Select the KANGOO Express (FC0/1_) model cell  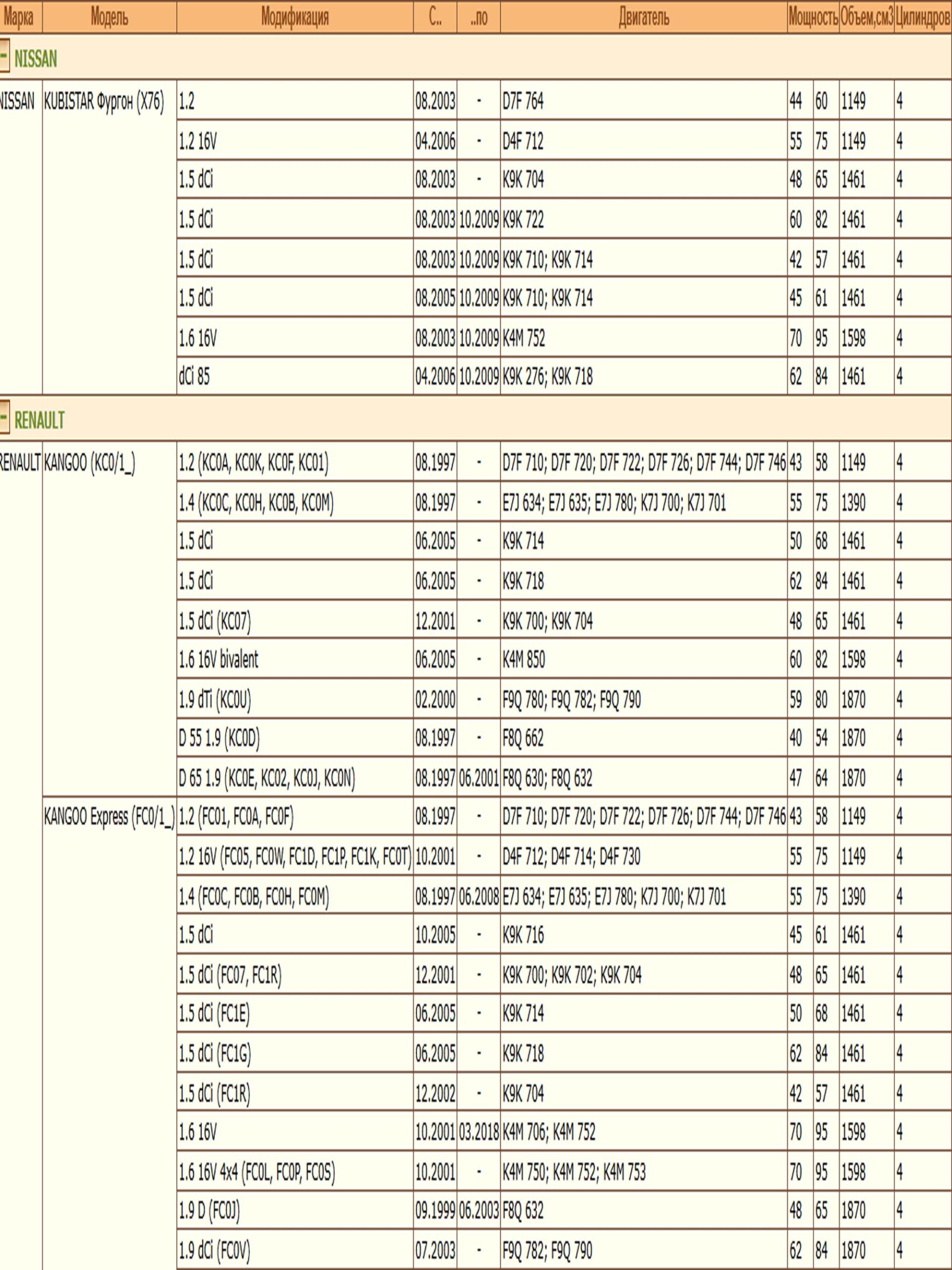pyautogui.click(x=109, y=817)
